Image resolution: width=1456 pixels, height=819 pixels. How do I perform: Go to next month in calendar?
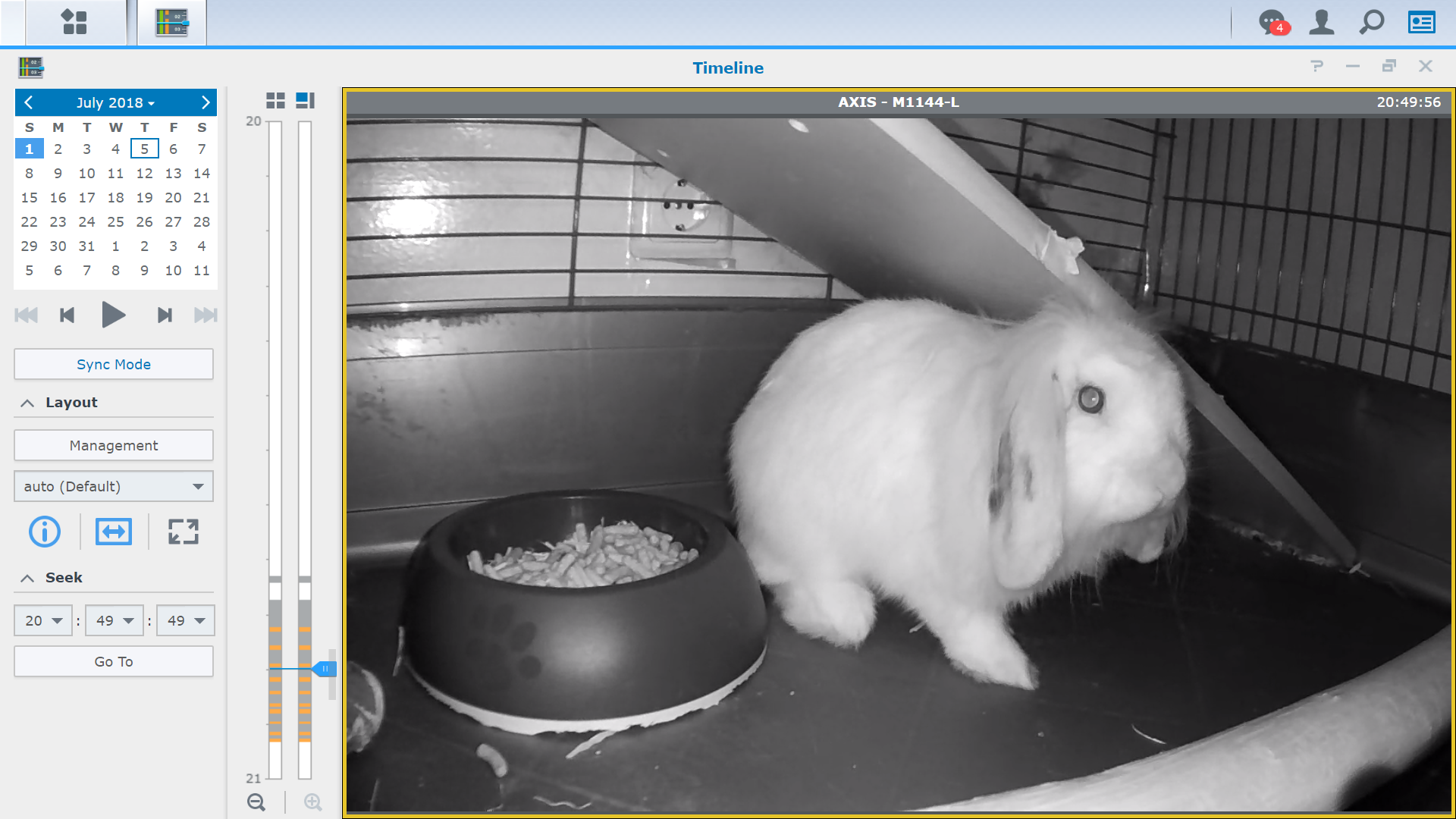tap(205, 102)
